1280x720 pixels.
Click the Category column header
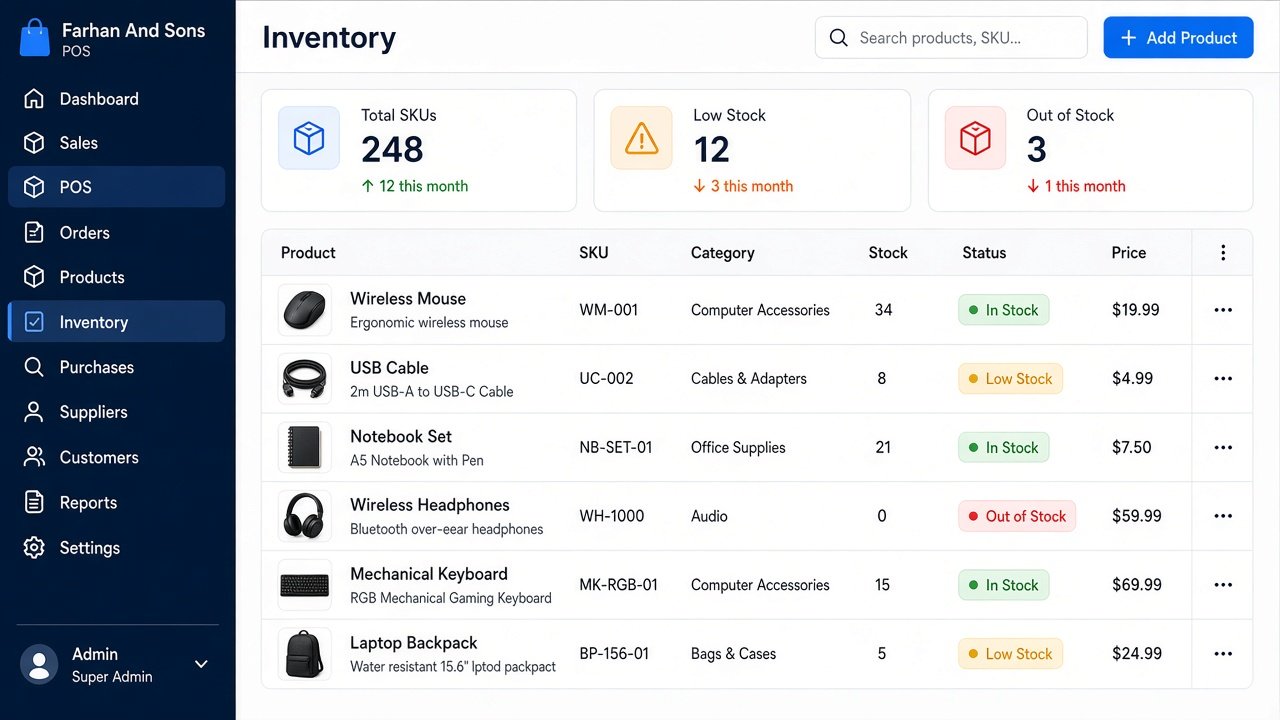(723, 253)
